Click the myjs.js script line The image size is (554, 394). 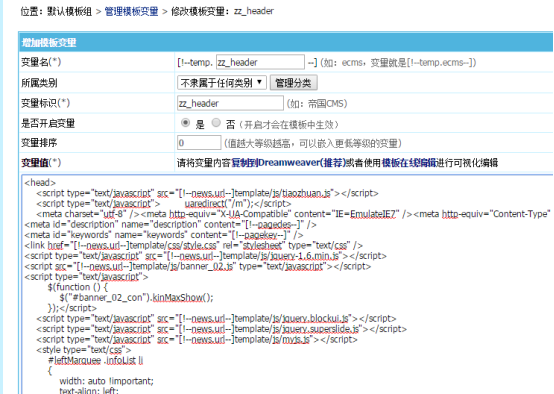[x=197, y=339]
